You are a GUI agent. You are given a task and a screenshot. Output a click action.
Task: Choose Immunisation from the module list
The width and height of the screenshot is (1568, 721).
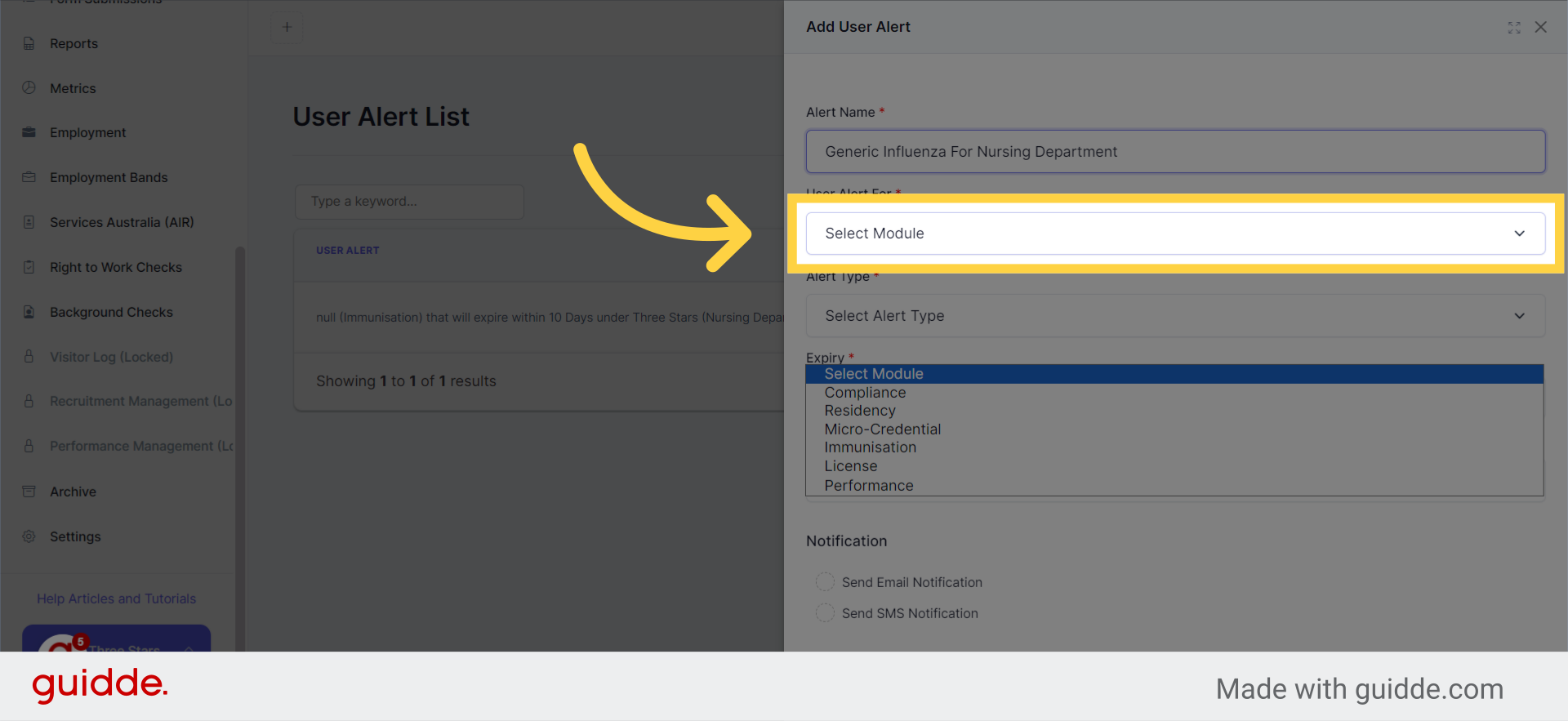pos(1174,447)
